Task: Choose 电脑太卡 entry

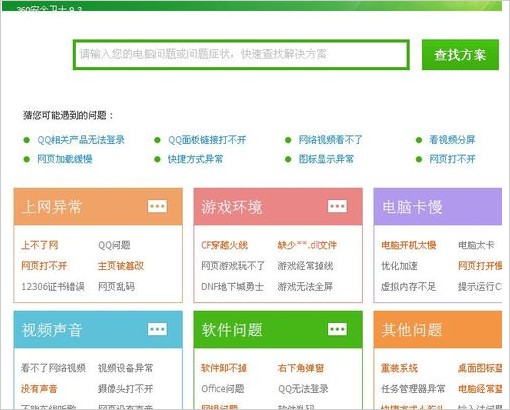Action: 476,245
